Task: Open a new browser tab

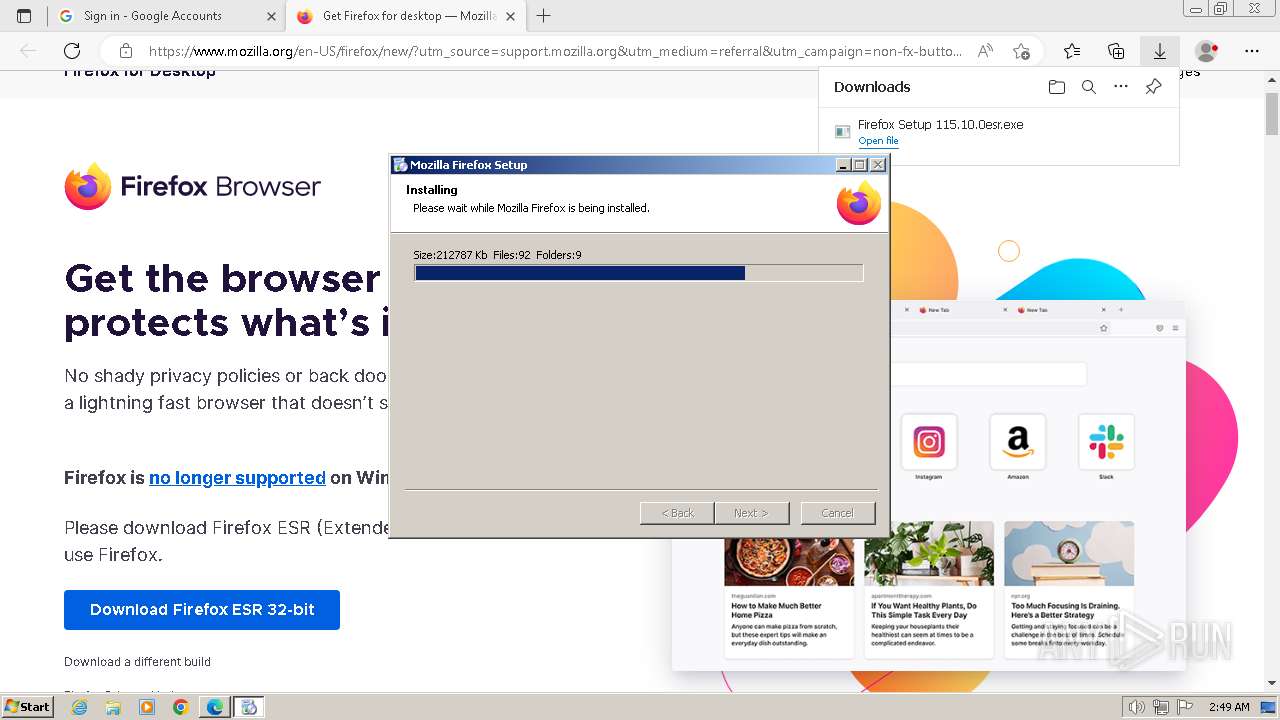Action: 544,16
